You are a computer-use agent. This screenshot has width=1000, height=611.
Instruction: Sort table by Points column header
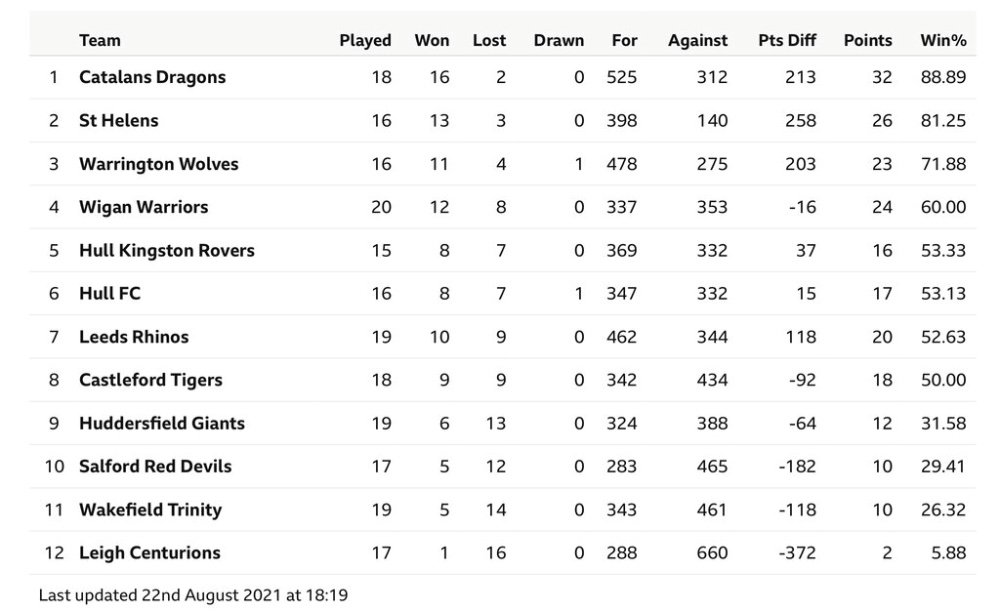coord(868,40)
